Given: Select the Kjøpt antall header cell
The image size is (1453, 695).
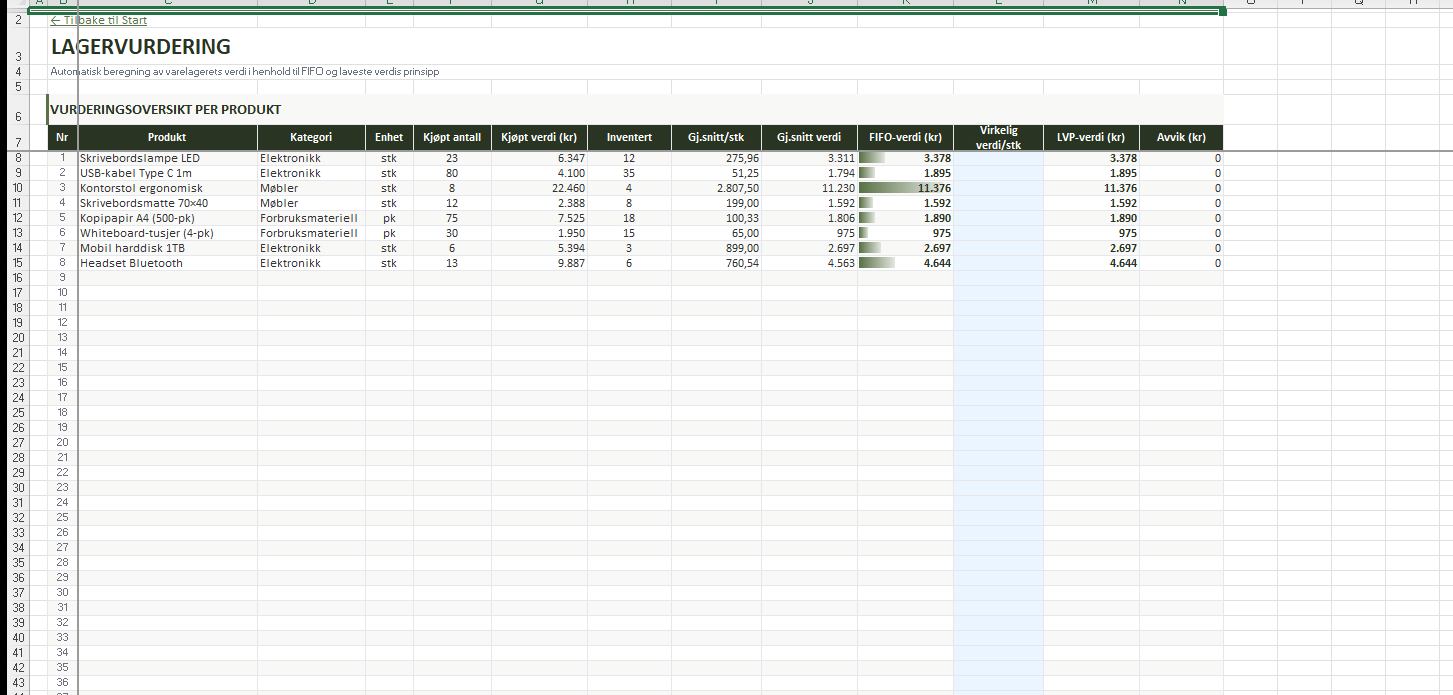Looking at the screenshot, I should pos(452,137).
